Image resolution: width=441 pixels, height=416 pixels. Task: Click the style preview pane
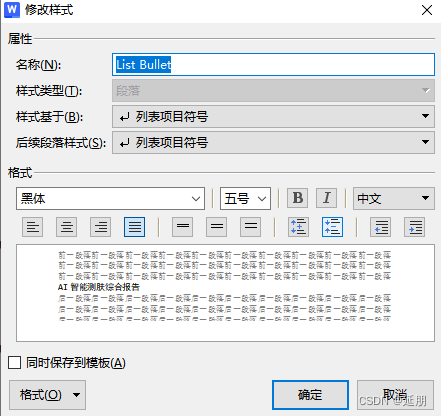225,293
